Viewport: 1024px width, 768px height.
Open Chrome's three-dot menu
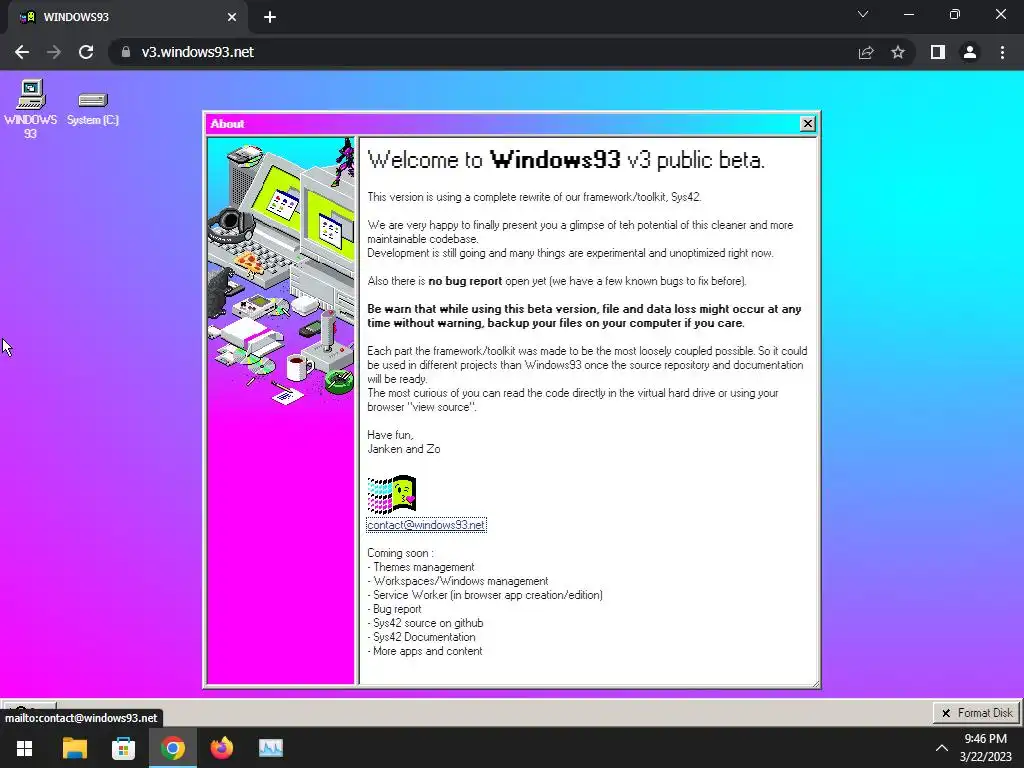[x=1002, y=52]
